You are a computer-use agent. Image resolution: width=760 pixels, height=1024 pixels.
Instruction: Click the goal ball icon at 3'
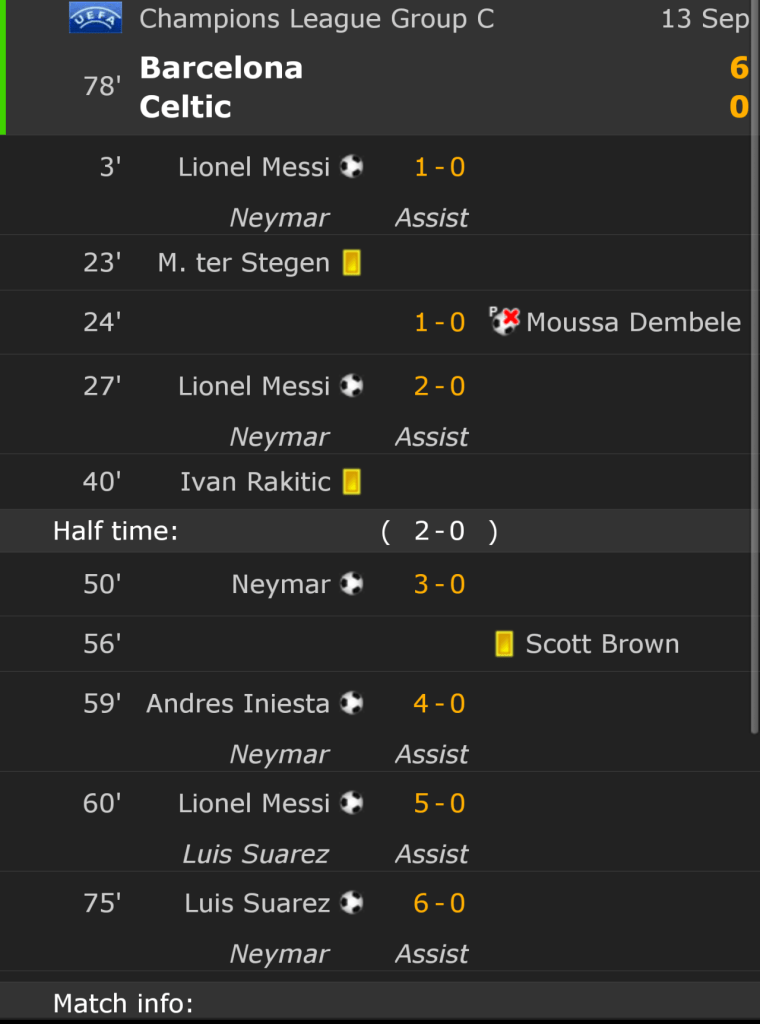[351, 166]
